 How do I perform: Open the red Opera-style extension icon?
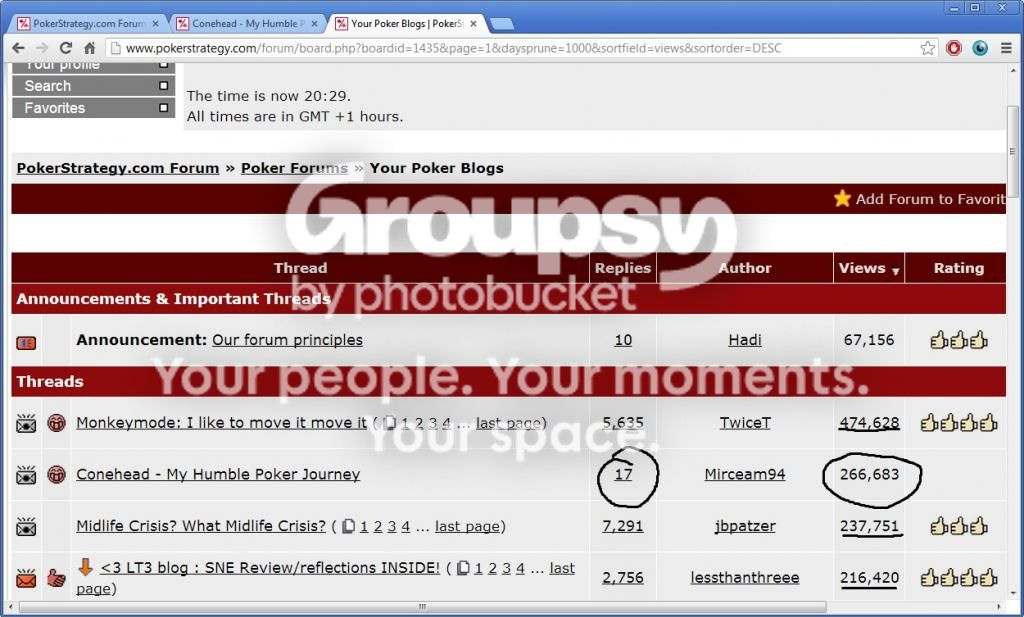[953, 48]
